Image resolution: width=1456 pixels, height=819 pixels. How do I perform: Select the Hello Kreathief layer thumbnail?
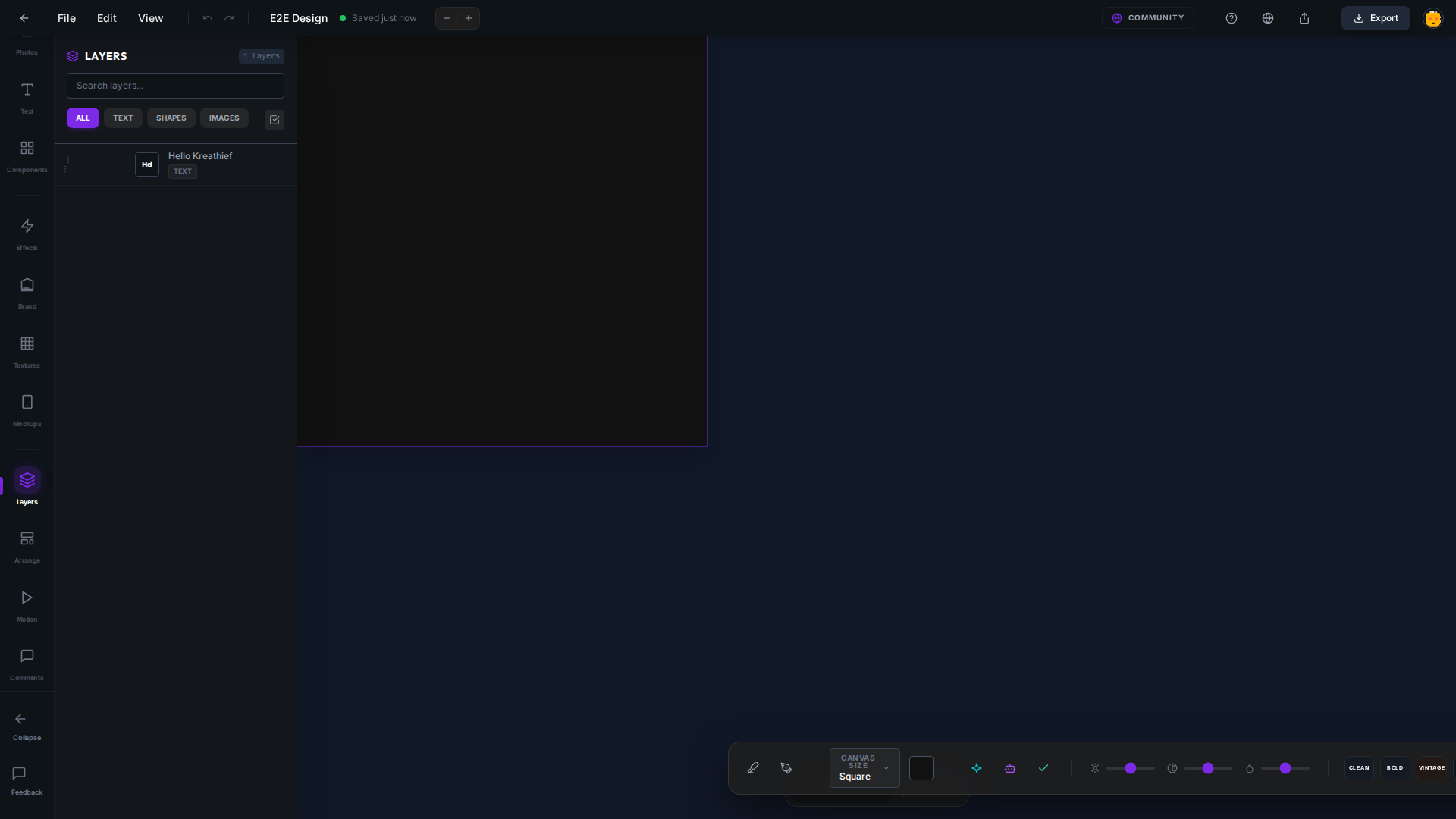[x=147, y=165]
